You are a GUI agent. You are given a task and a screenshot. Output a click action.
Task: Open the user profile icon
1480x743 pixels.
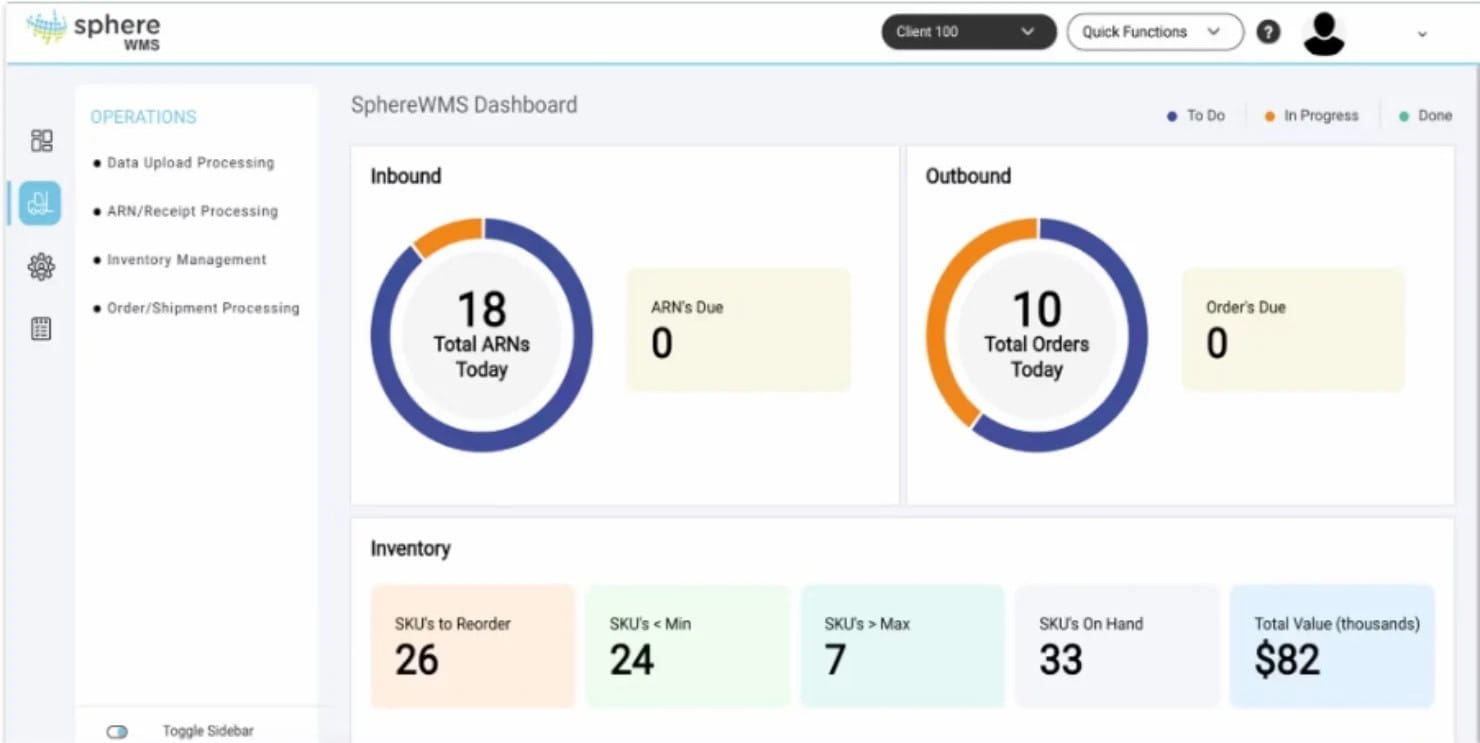pyautogui.click(x=1323, y=33)
